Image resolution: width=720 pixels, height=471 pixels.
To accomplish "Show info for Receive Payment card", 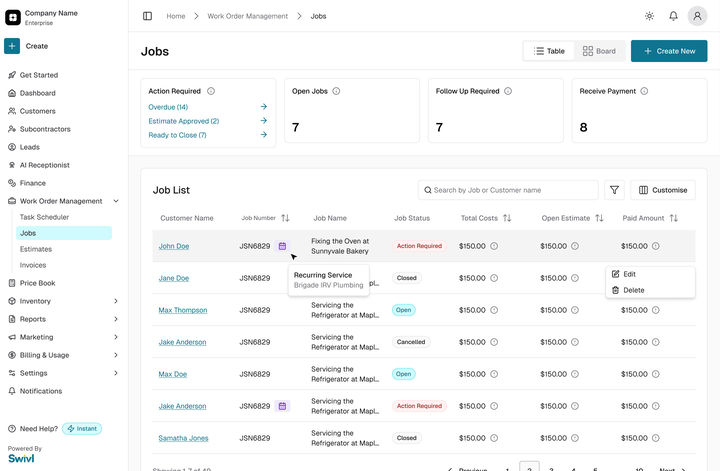I will coord(644,91).
